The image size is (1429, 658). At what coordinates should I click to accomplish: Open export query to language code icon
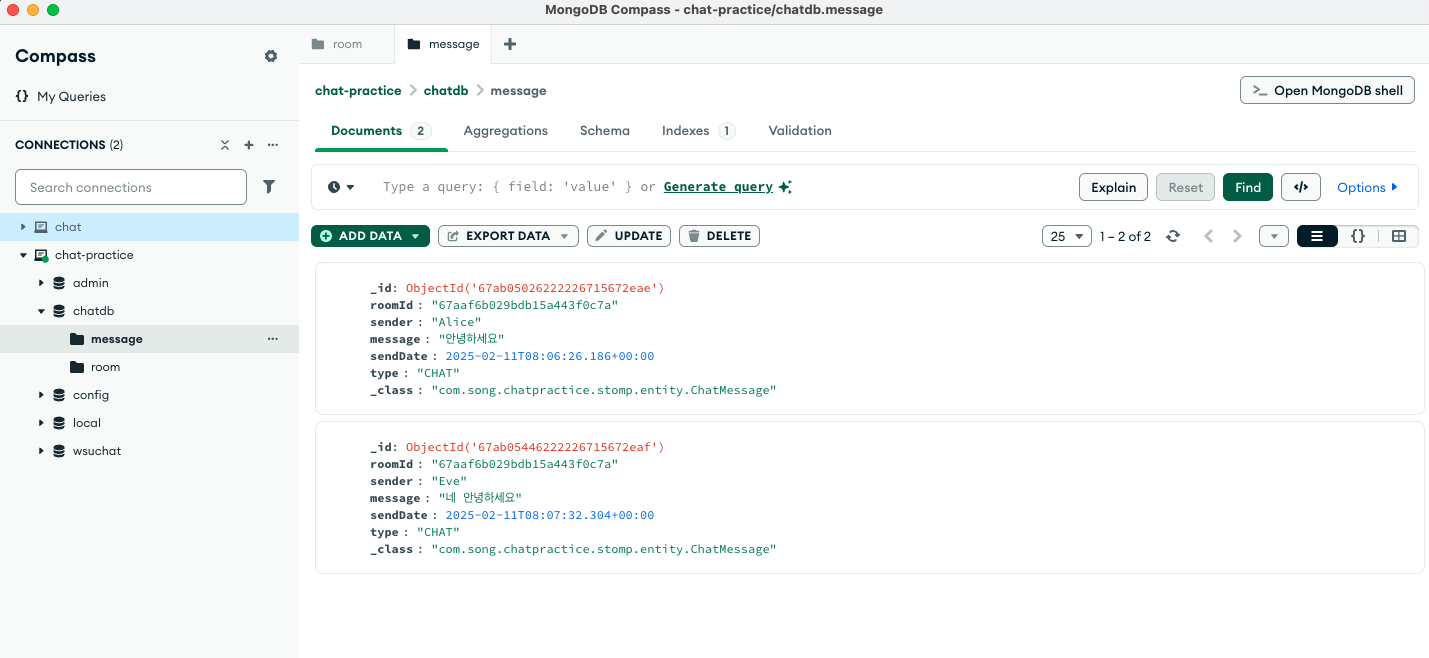point(1301,187)
